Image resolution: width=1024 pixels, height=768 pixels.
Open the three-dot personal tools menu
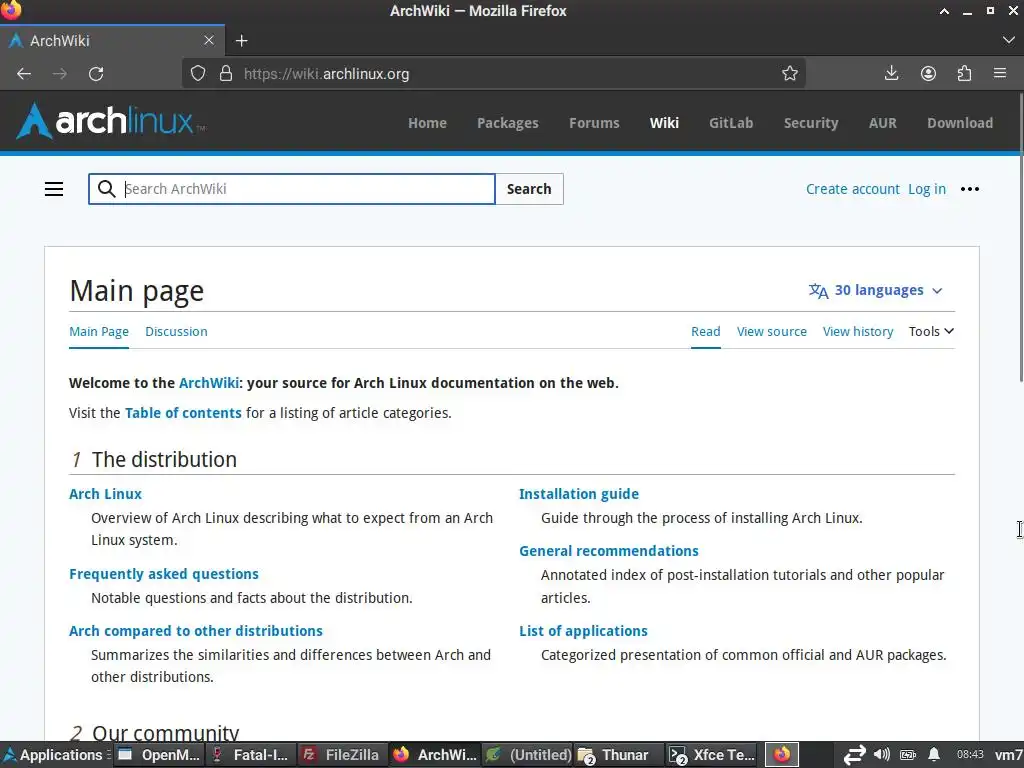click(970, 189)
